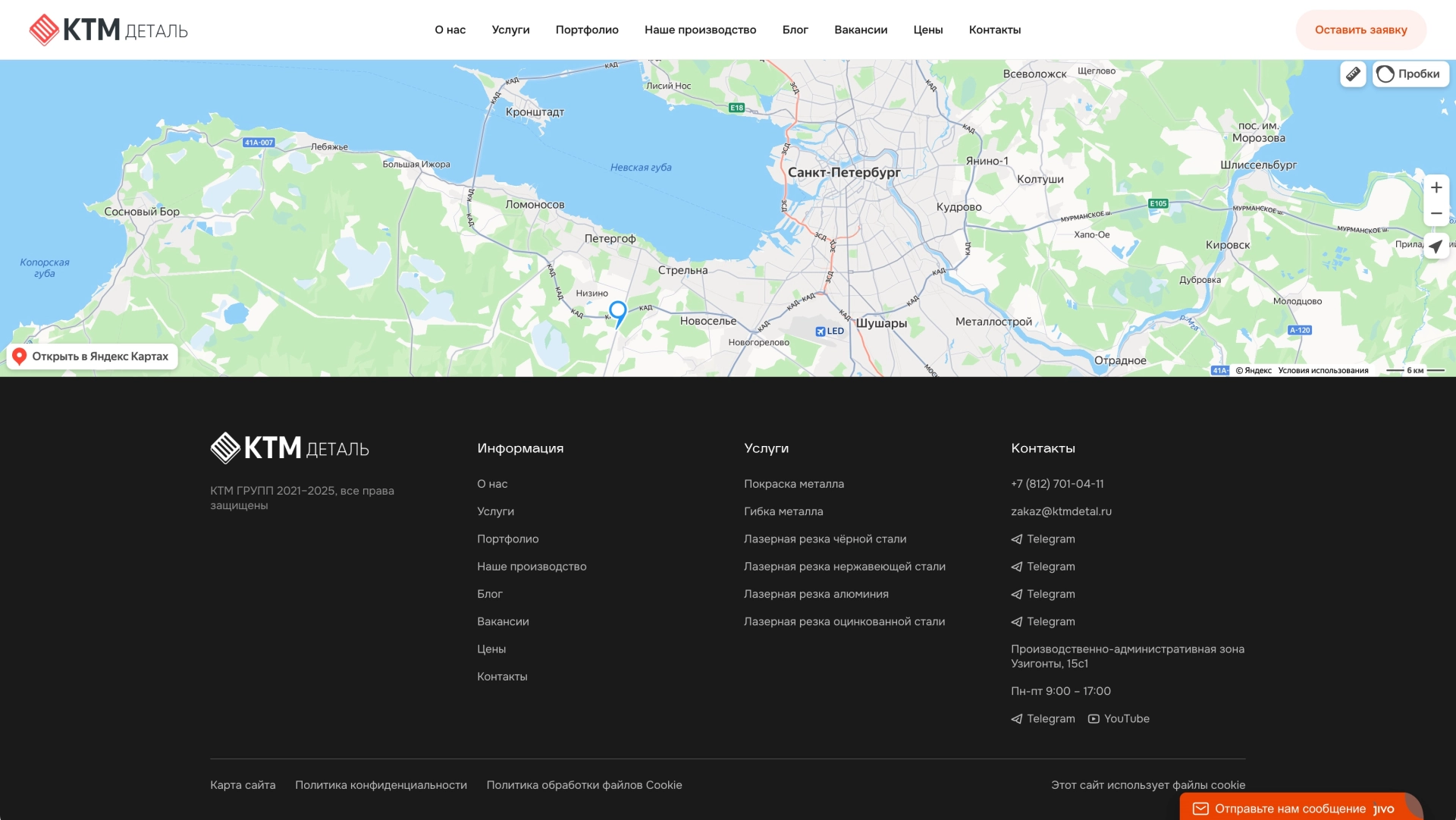This screenshot has height=820, width=1456.
Task: Open the Цены header menu item
Action: 927,30
